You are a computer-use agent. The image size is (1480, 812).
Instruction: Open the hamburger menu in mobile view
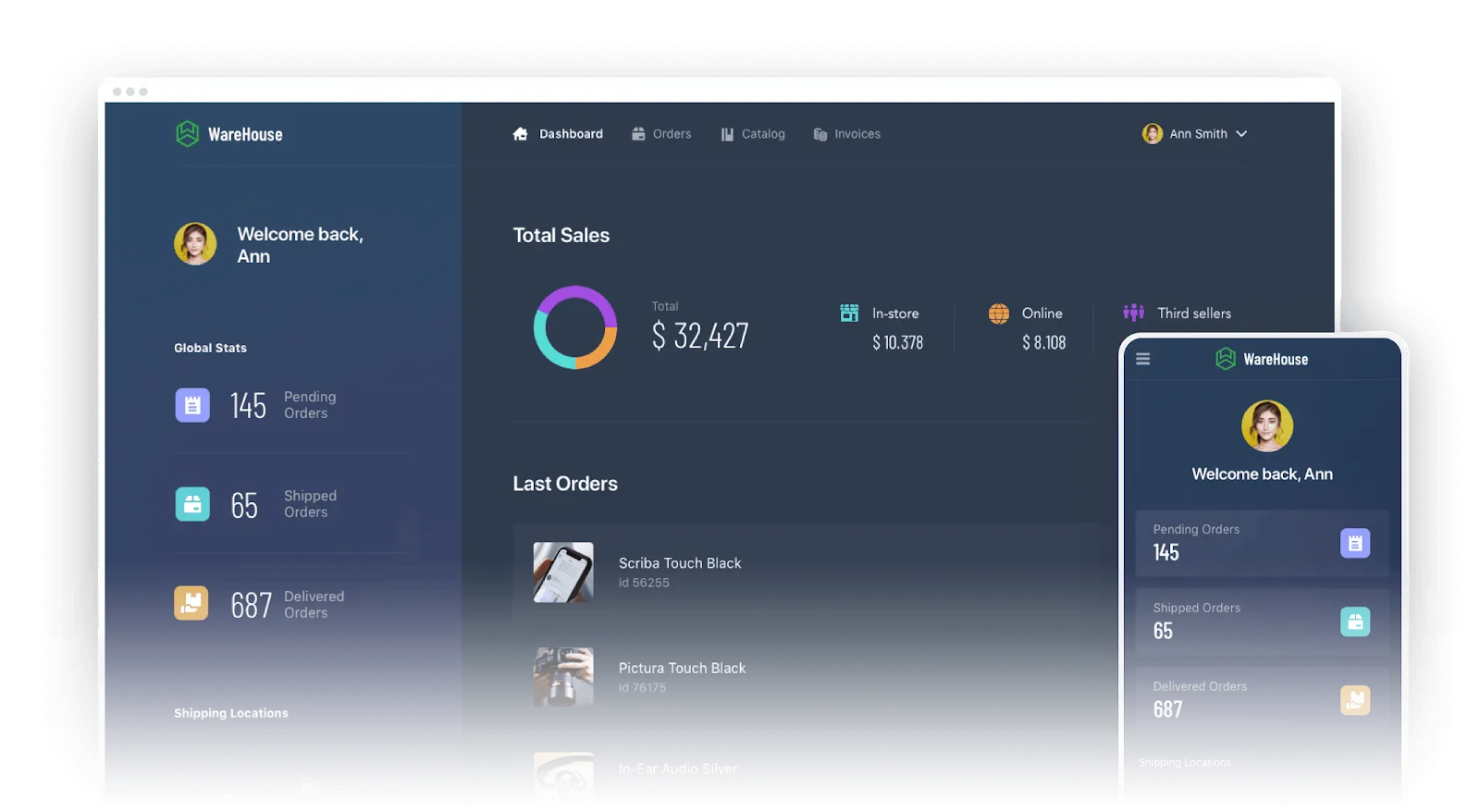click(x=1143, y=359)
